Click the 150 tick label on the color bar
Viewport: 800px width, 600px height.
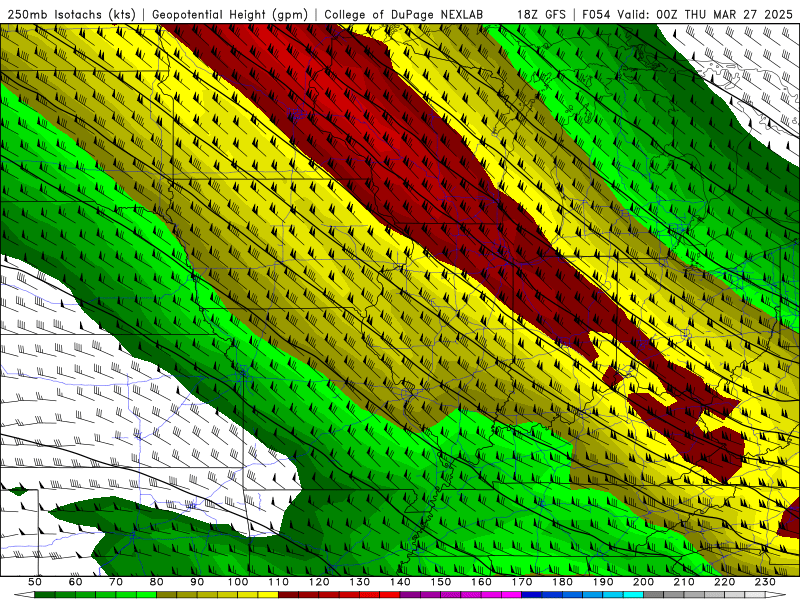click(x=441, y=582)
